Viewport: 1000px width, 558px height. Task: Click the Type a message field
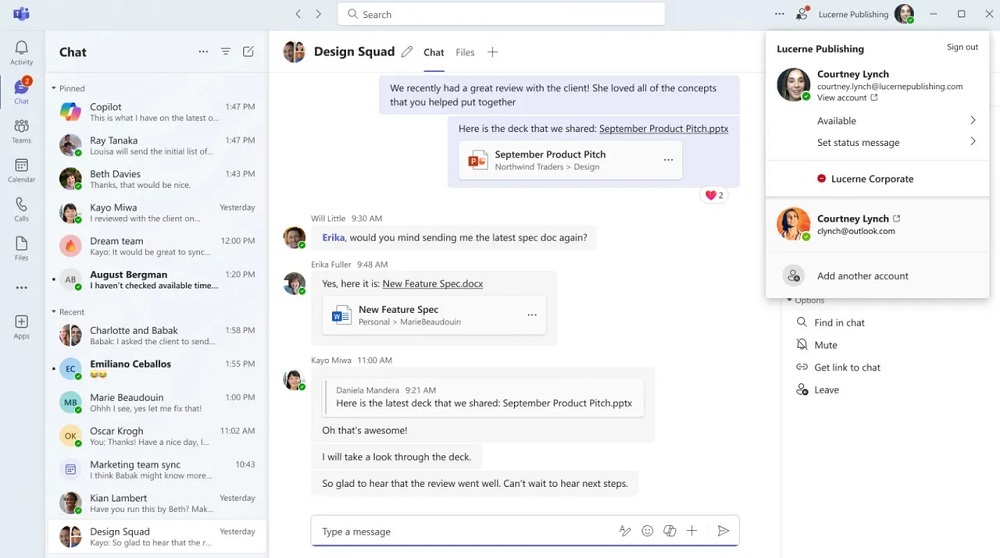click(x=460, y=531)
